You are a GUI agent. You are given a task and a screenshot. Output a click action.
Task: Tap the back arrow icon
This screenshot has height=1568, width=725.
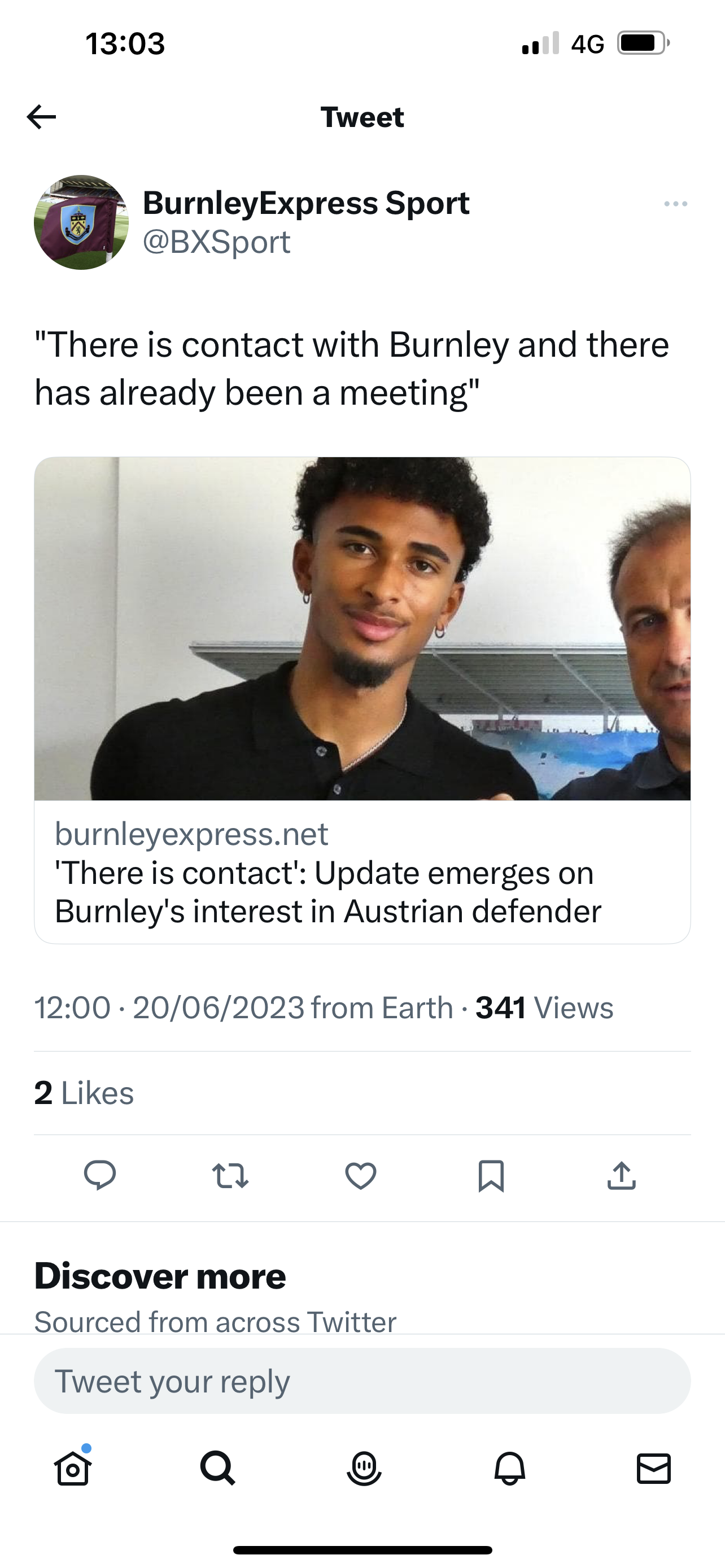(41, 117)
